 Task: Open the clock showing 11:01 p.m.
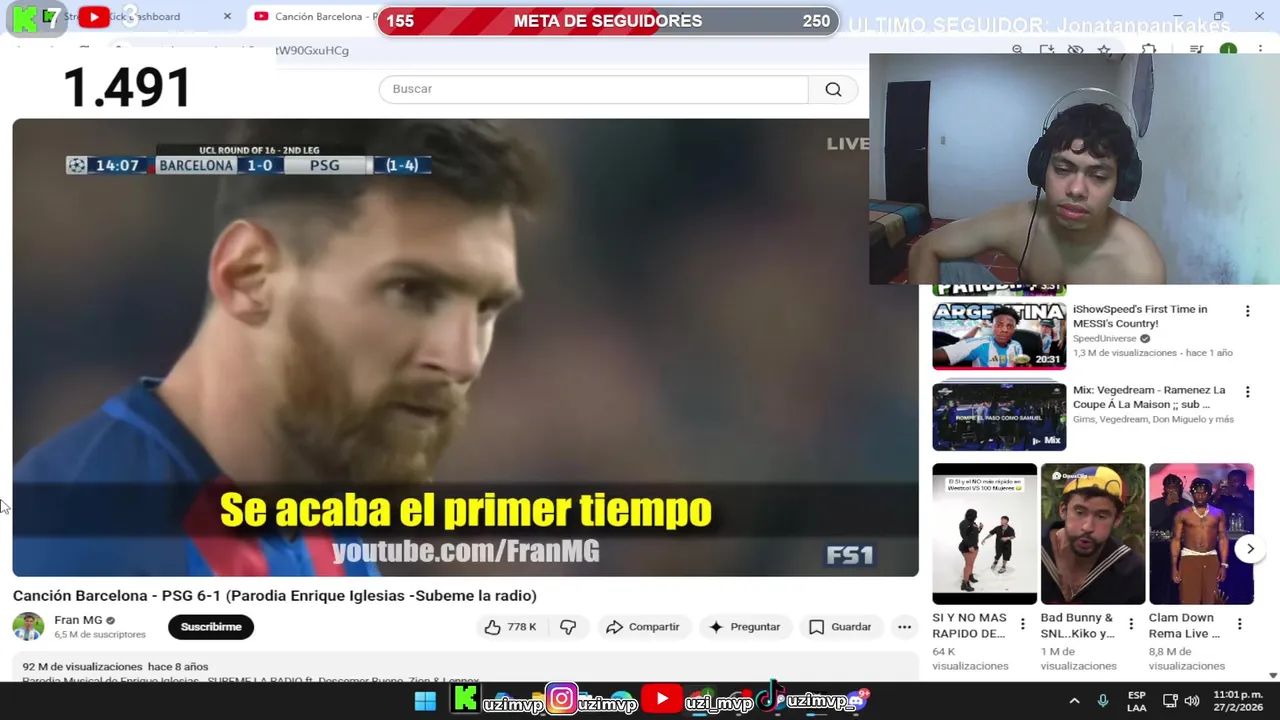[1238, 701]
